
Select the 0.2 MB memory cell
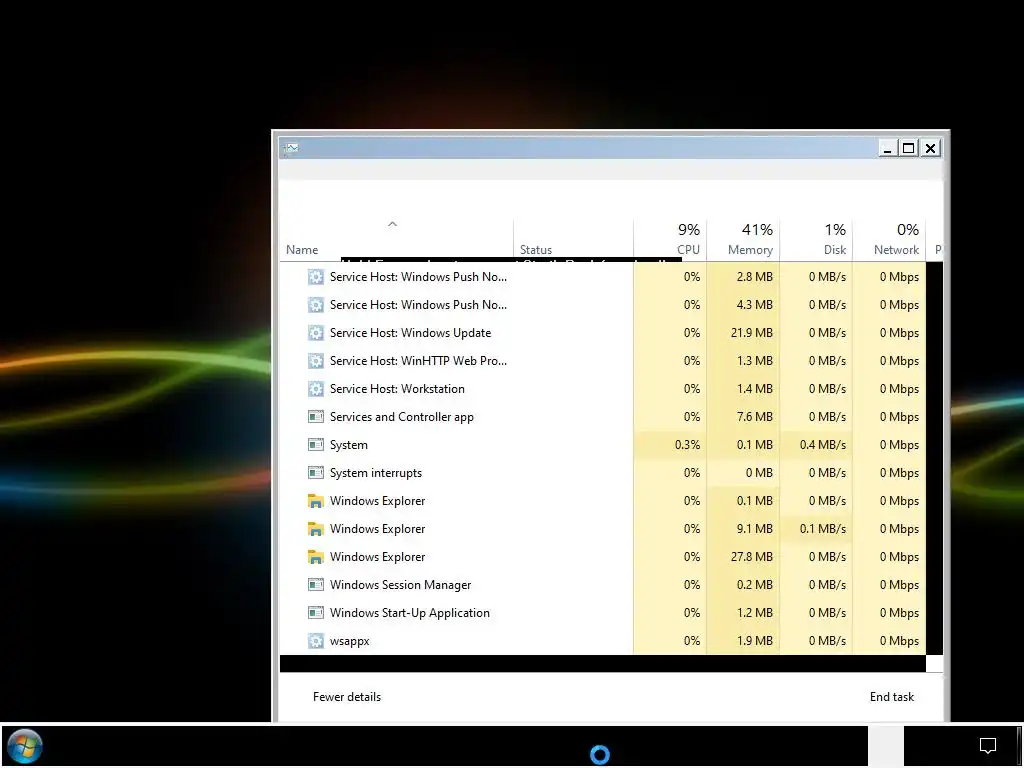click(x=743, y=585)
